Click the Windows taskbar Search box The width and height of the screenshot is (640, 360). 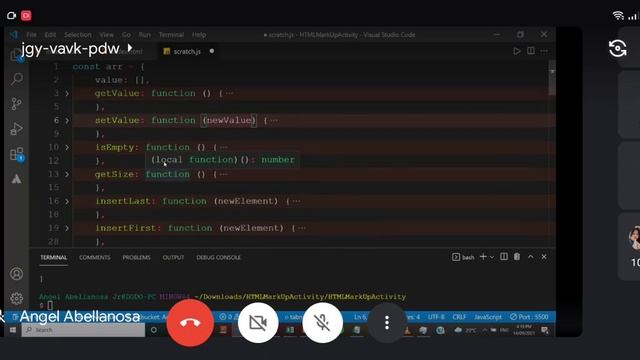pos(83,330)
